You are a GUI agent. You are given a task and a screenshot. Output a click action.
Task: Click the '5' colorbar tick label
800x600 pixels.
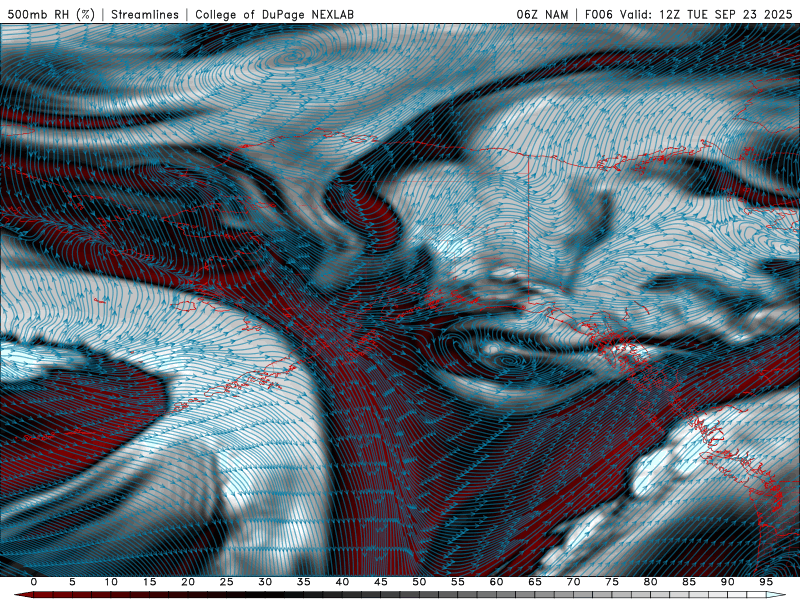72,582
